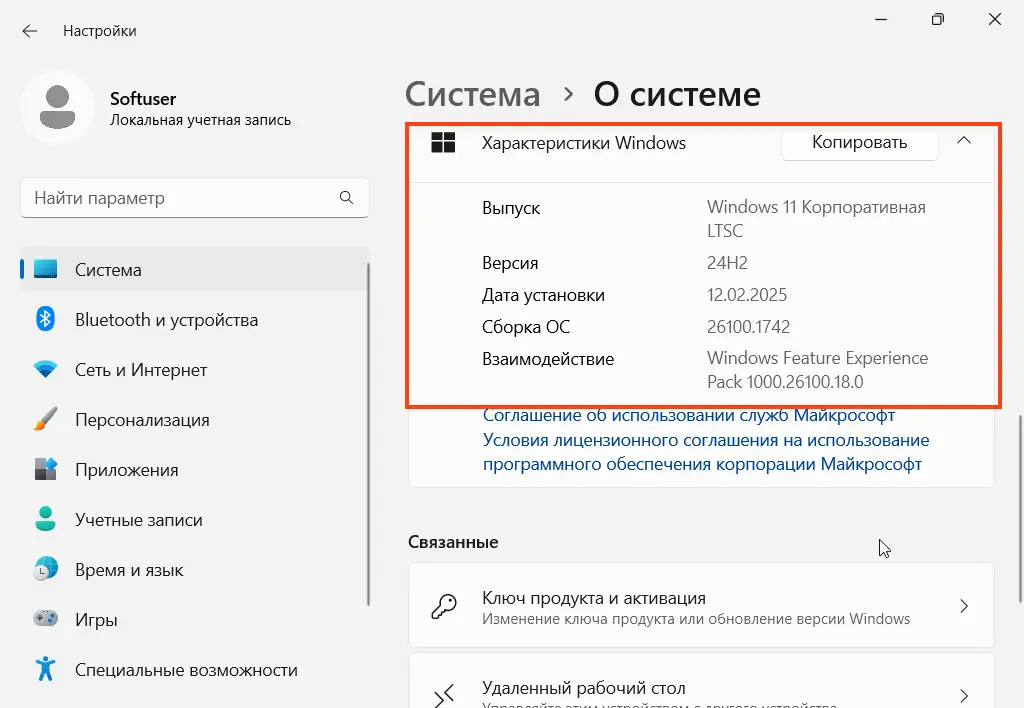Click the Версия label
The image size is (1024, 708).
[x=510, y=263]
